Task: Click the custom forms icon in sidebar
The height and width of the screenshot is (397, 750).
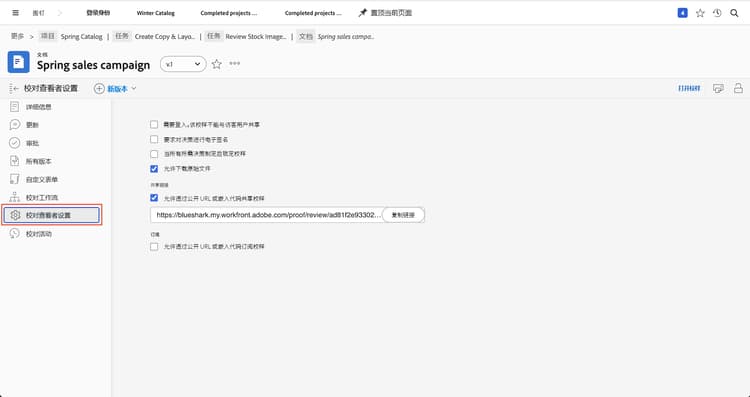Action: 15,179
